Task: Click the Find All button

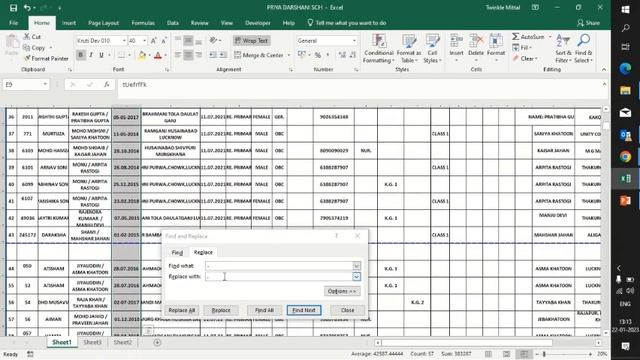Action: tap(264, 310)
